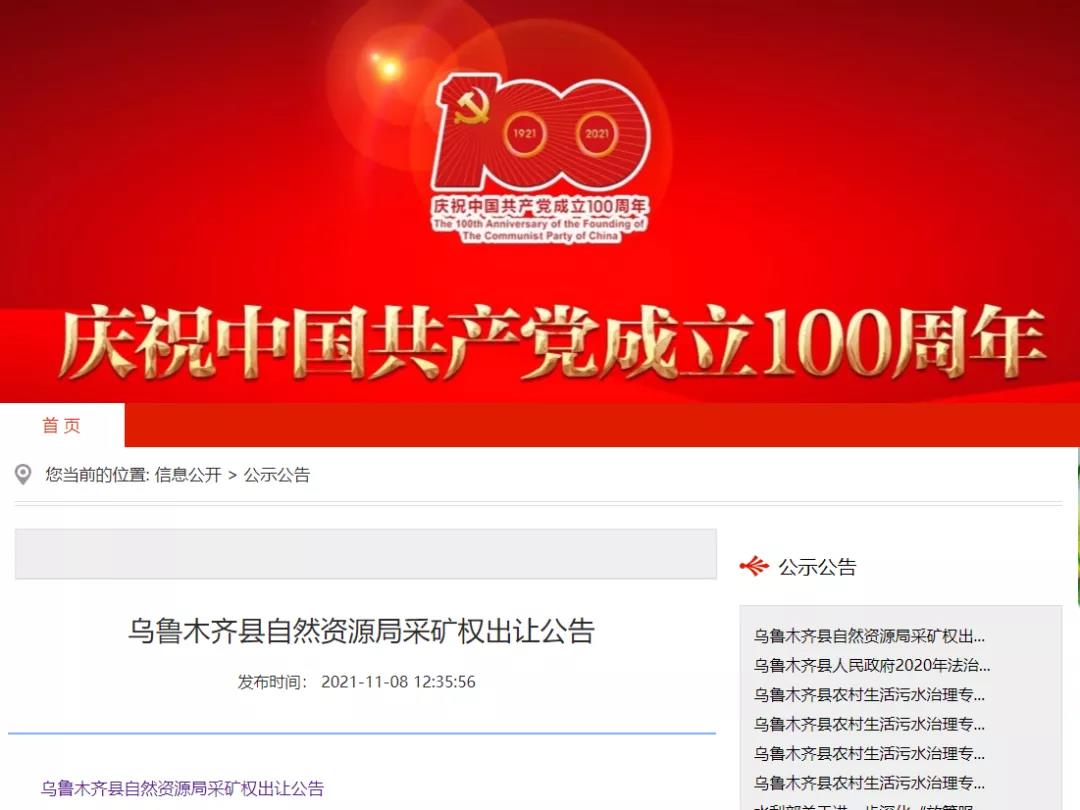Click the golden 庆祝中国共产党成立100周年 banner text
The height and width of the screenshot is (810, 1080).
551,342
